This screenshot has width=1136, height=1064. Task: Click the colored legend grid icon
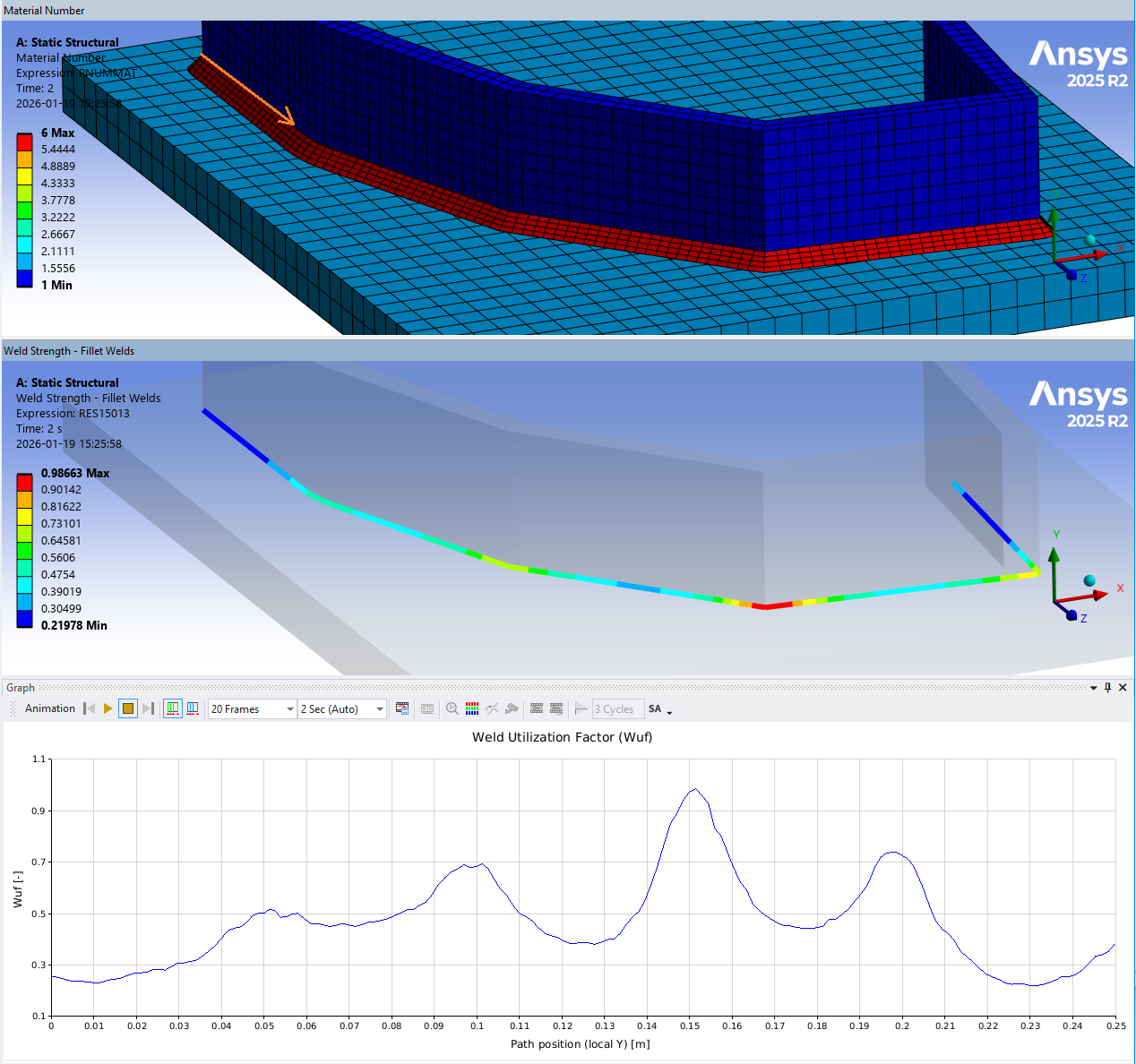(472, 708)
